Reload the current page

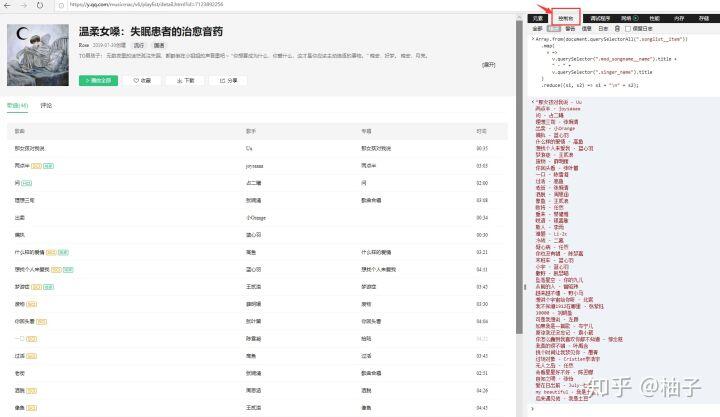click(40, 5)
